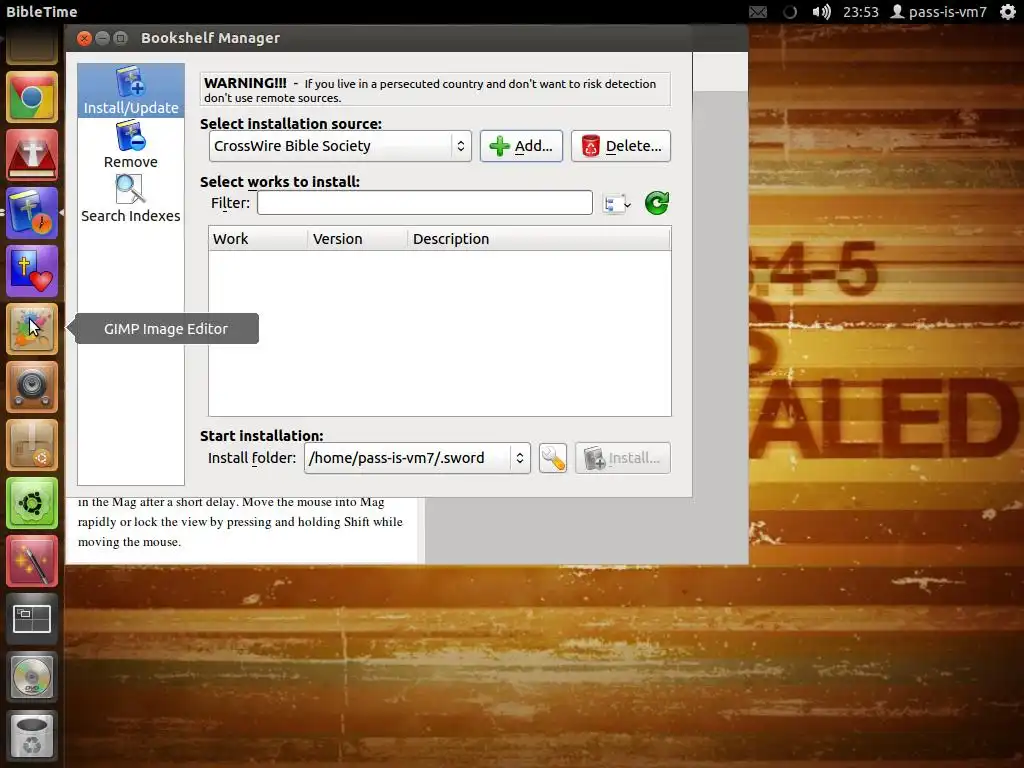The width and height of the screenshot is (1024, 768).
Task: Open the Trash from the launcher
Action: click(31, 736)
